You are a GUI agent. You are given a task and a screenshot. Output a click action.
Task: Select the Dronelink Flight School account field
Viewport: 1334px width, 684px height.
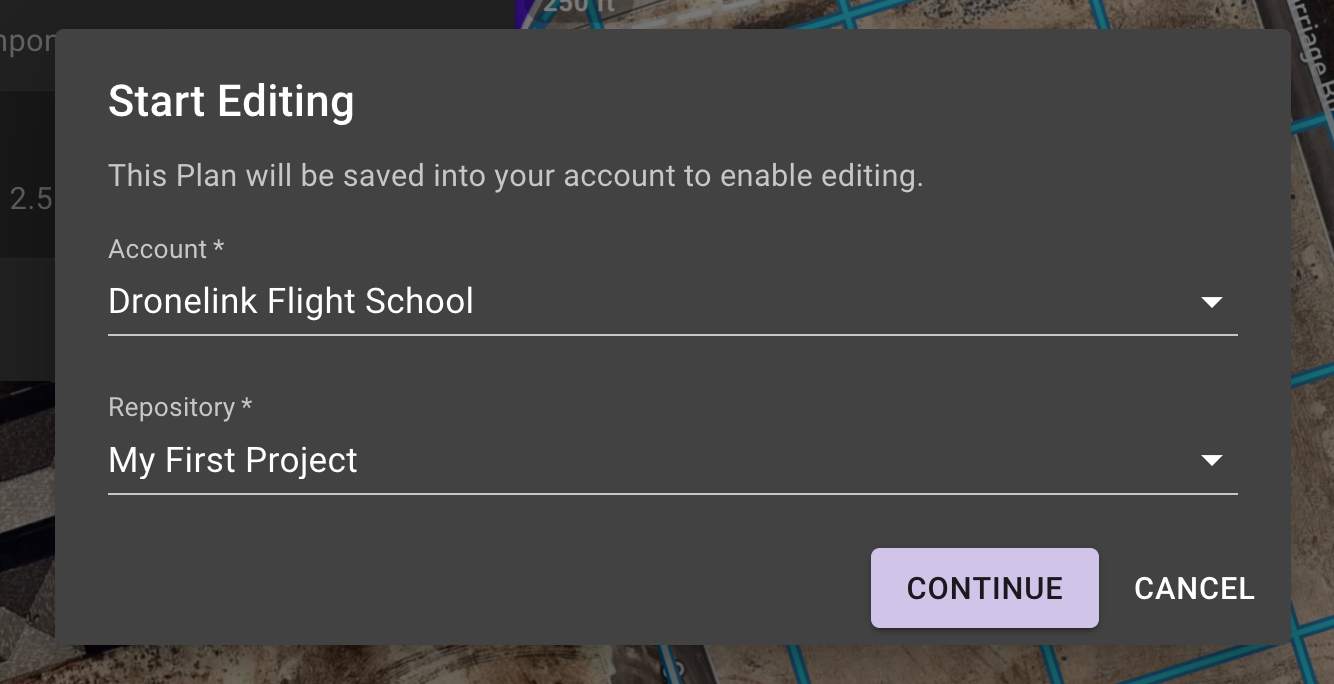coord(672,302)
